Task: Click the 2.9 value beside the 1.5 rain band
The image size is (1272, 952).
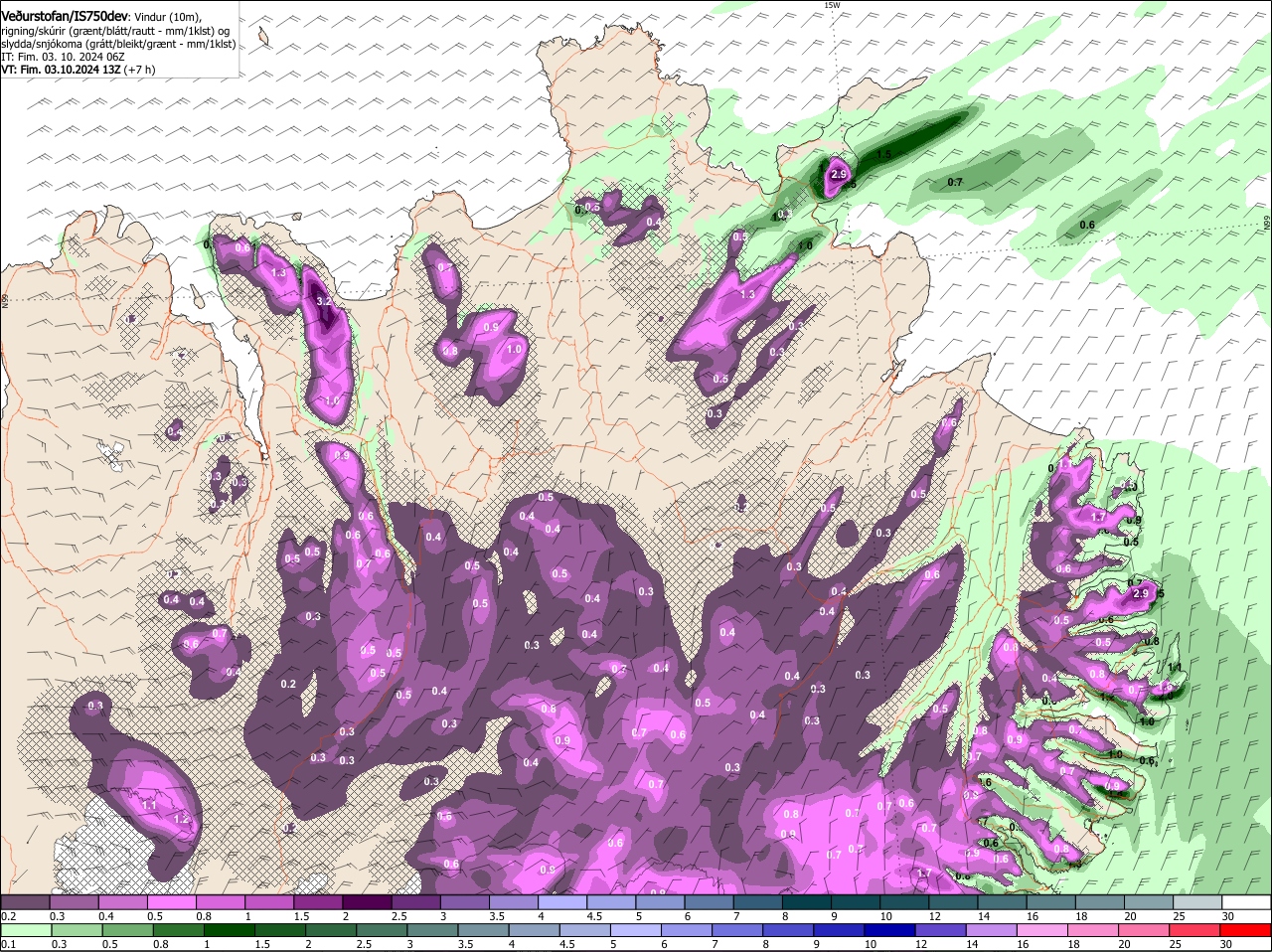Action: pos(839,175)
